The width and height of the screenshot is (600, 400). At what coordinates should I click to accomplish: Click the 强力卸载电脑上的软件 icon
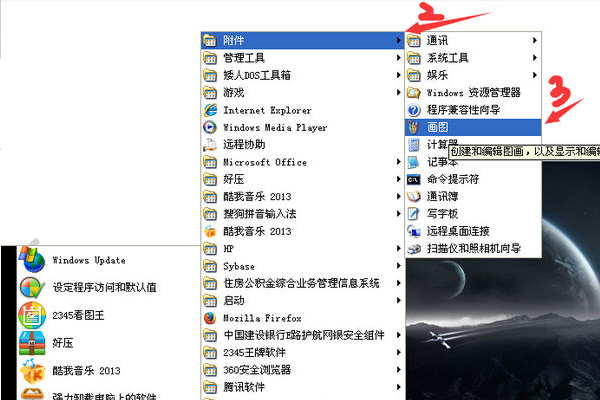32,394
